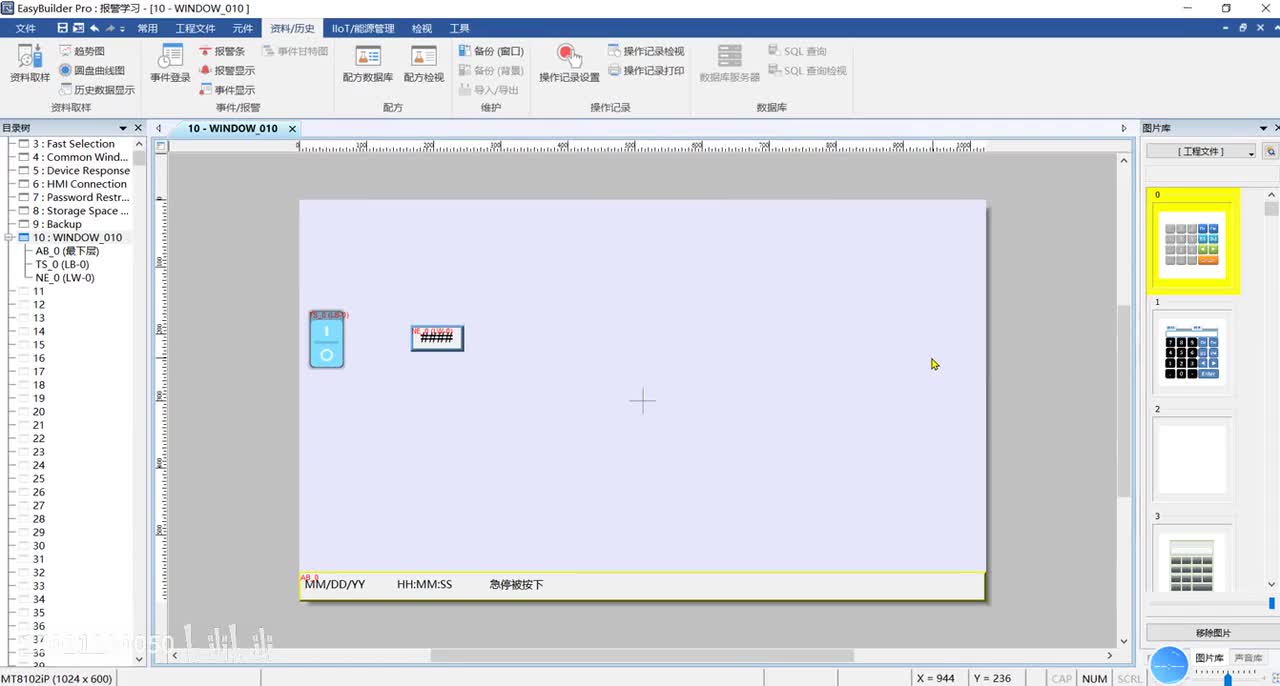Screen dimensions: 1280x686
Task: Select 4 : Common Window in the tree
Action: pyautogui.click(x=73, y=157)
